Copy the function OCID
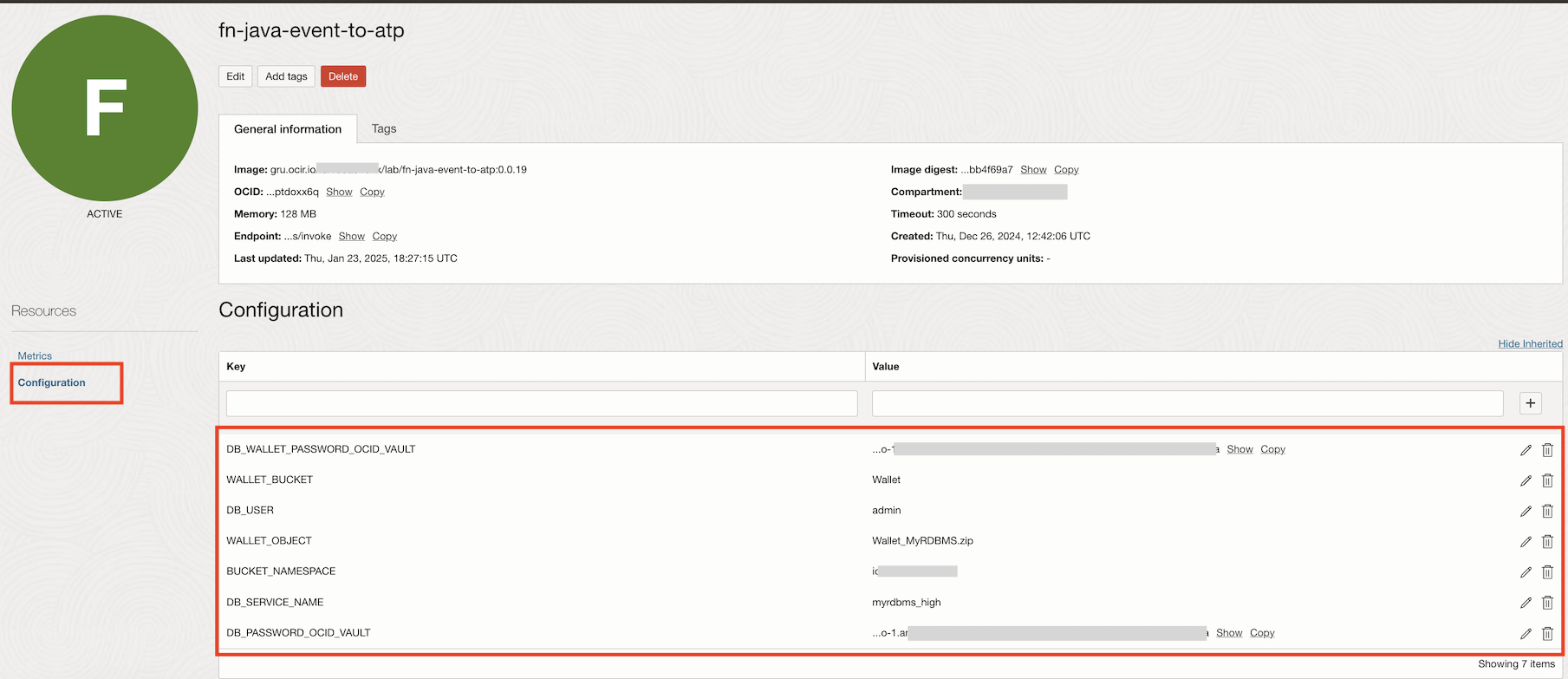 click(x=372, y=193)
